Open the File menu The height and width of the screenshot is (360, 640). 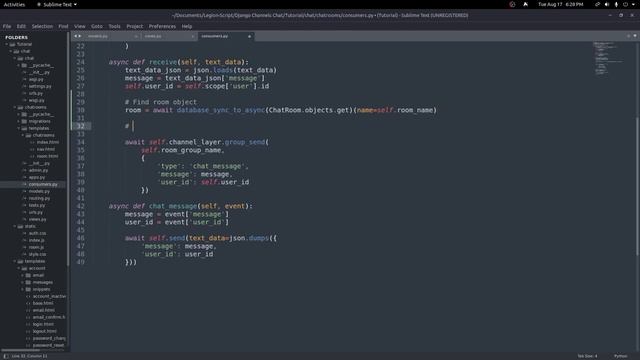(x=7, y=26)
